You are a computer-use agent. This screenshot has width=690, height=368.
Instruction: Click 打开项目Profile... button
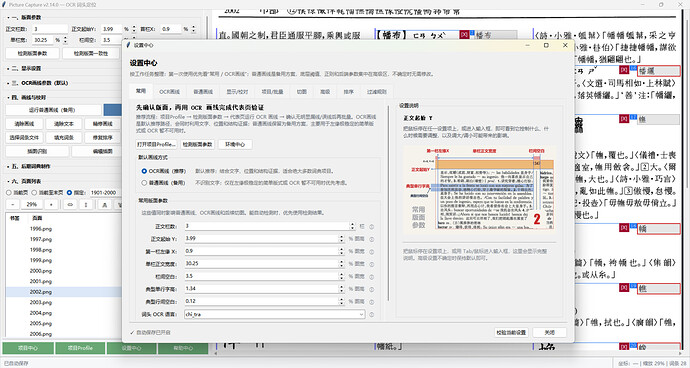(x=157, y=144)
